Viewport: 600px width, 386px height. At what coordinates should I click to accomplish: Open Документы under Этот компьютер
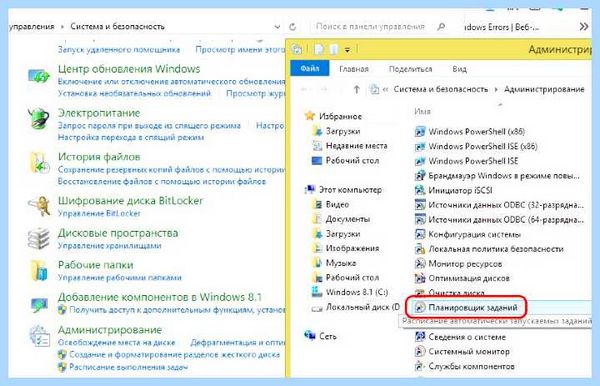click(x=348, y=219)
